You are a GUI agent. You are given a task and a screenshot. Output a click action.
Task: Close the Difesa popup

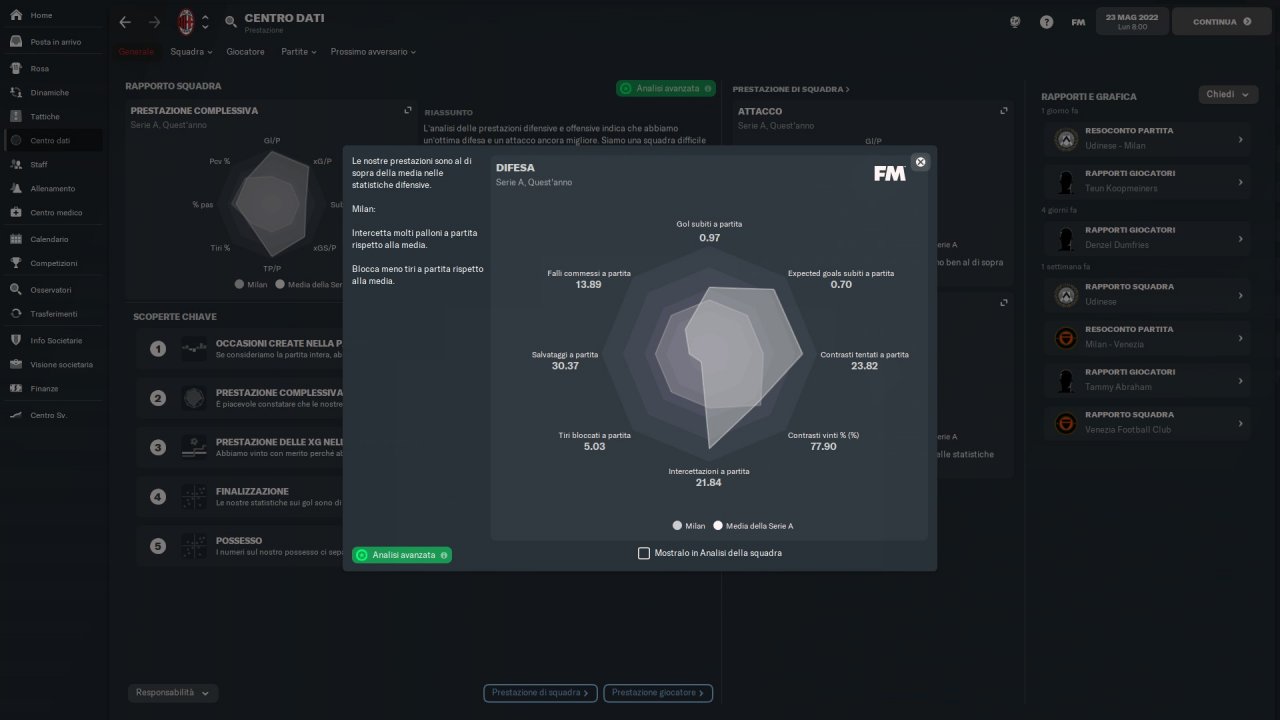click(920, 162)
